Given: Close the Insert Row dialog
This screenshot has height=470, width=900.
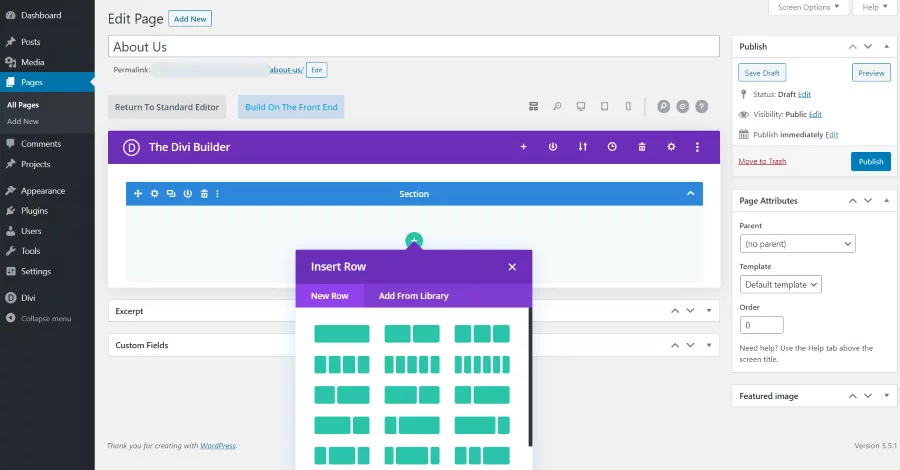Looking at the screenshot, I should [512, 267].
